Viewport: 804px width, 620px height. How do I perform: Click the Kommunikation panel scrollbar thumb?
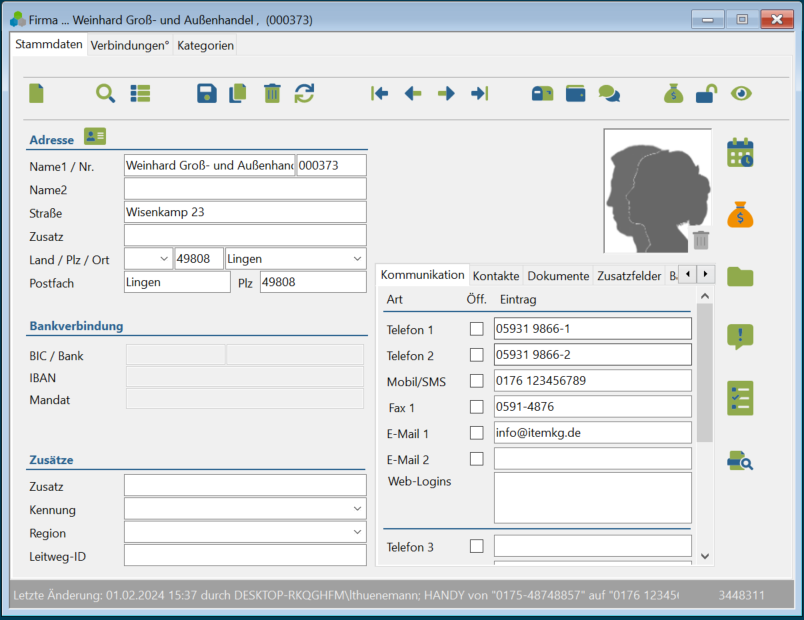(705, 372)
